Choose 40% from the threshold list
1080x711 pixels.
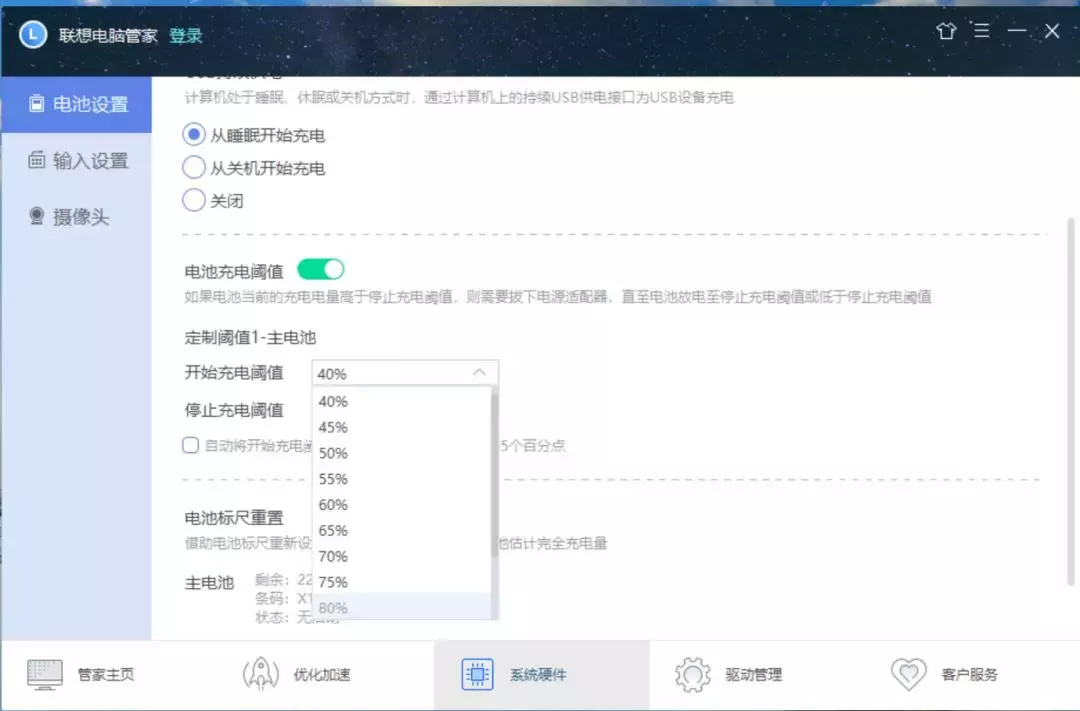pyautogui.click(x=402, y=401)
